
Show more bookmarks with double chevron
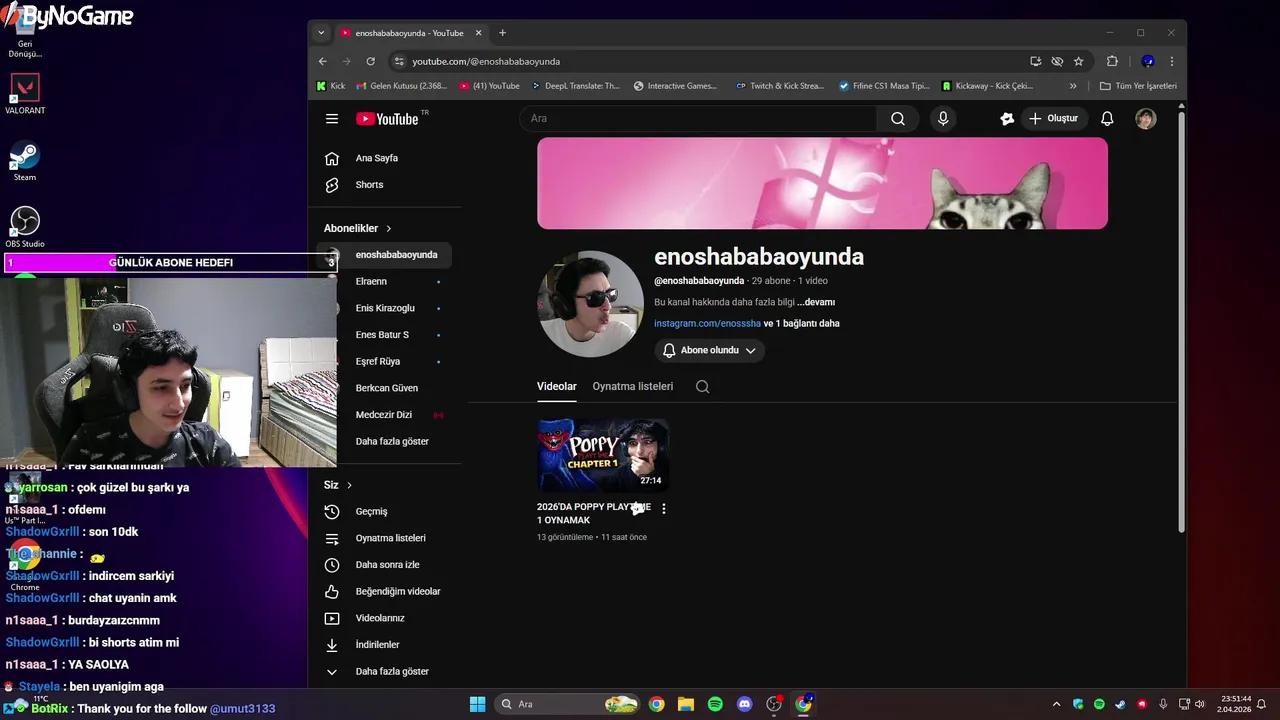1073,86
